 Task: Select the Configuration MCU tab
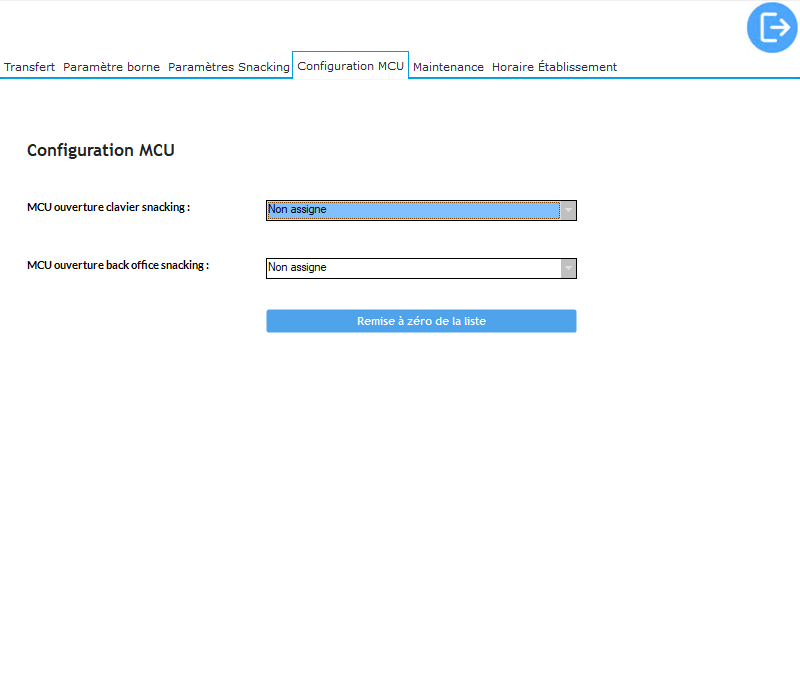(x=350, y=66)
